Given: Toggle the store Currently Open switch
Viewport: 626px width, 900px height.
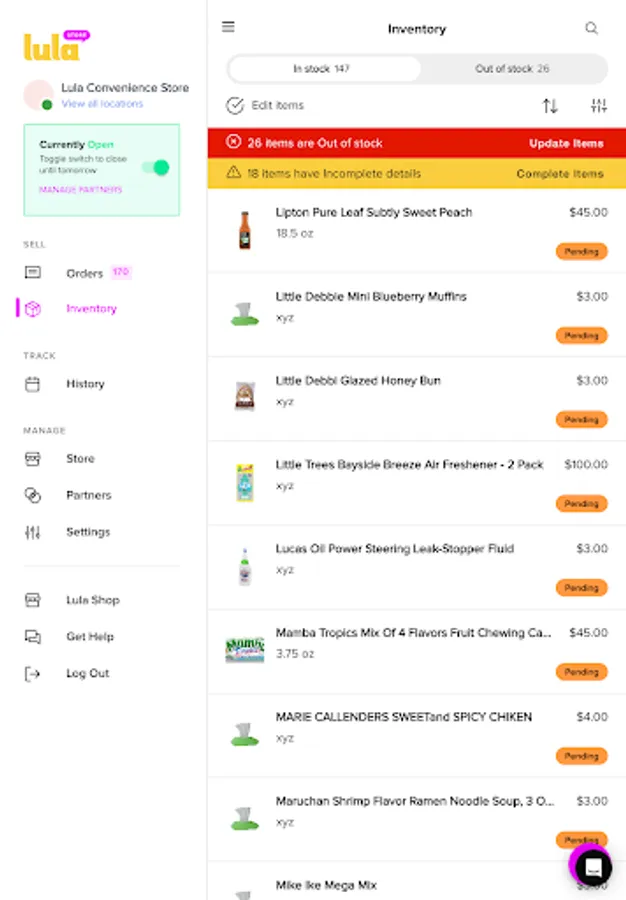Looking at the screenshot, I should click(155, 167).
